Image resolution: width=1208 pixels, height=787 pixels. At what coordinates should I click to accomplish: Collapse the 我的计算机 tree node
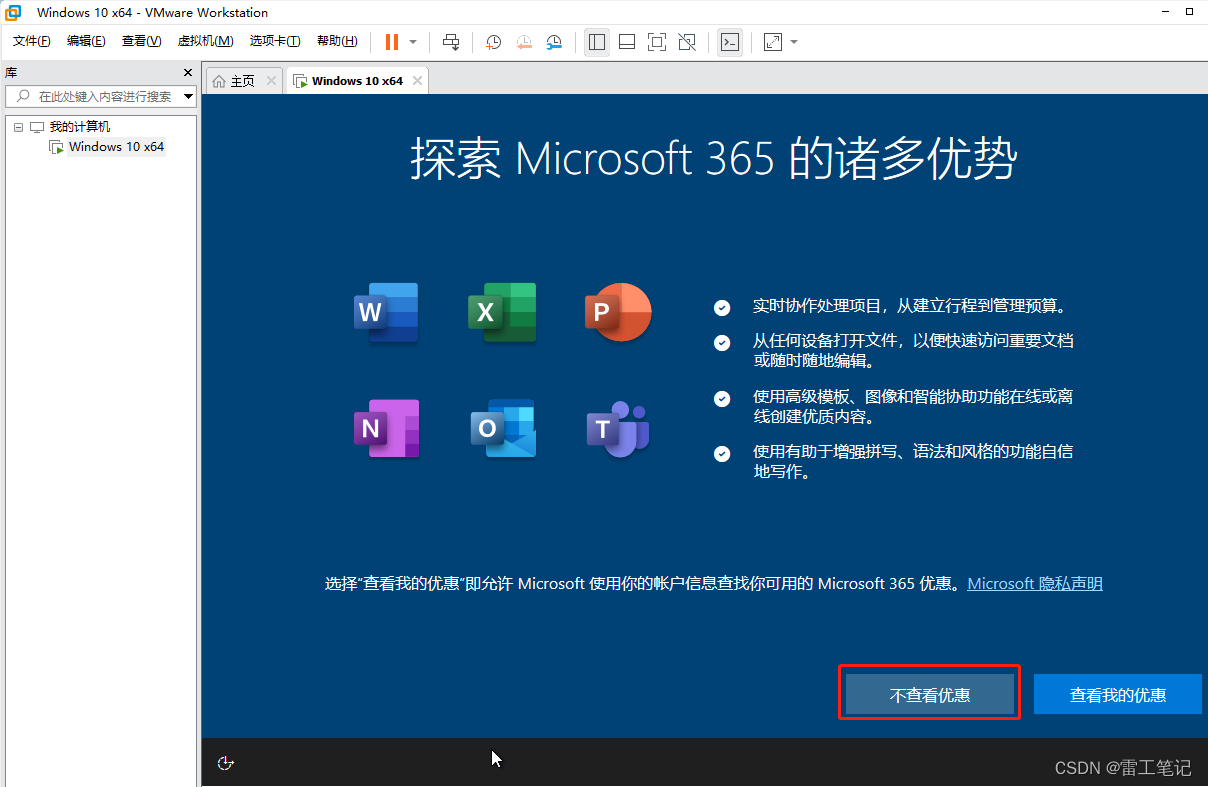pyautogui.click(x=18, y=127)
